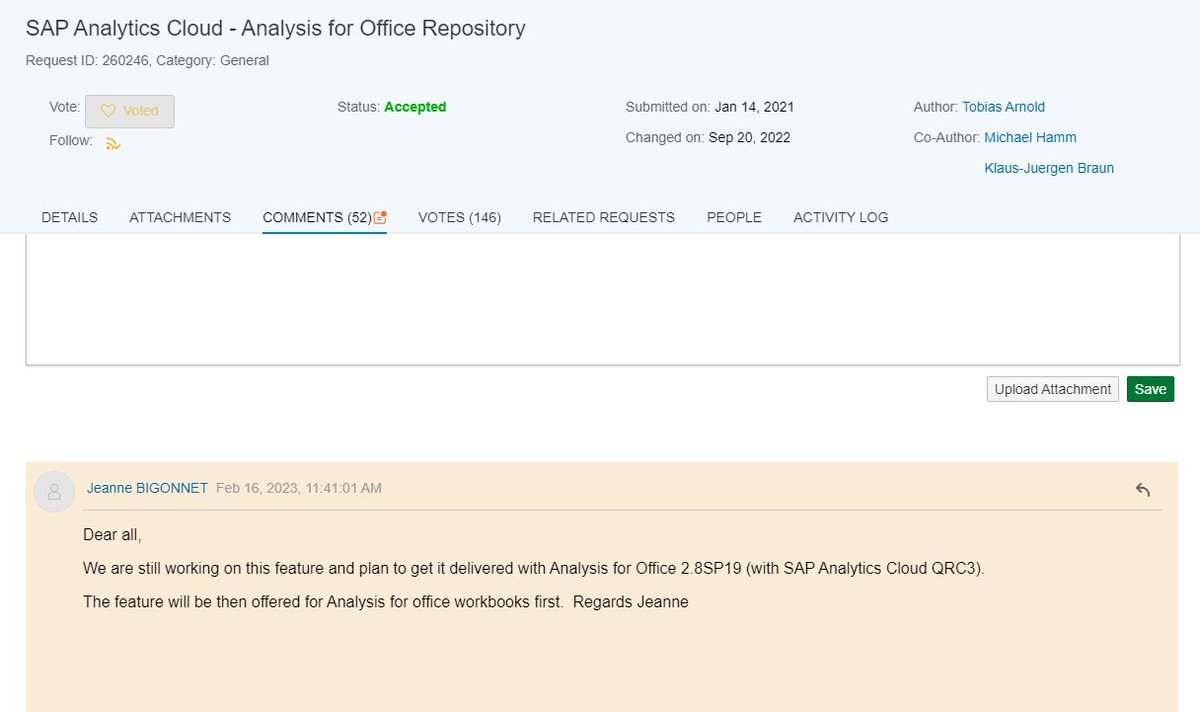Viewport: 1200px width, 712px height.
Task: Open co-author Michael Hamm's profile
Action: coord(1030,137)
